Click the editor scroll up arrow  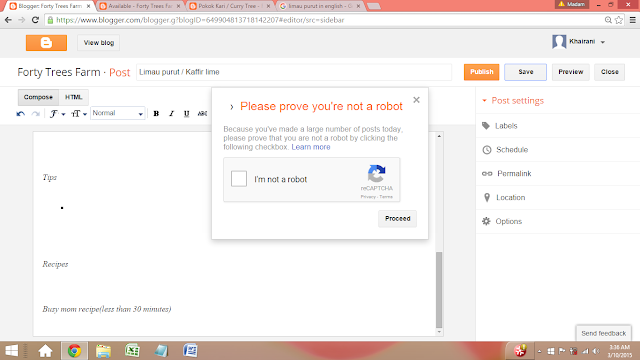pos(439,136)
